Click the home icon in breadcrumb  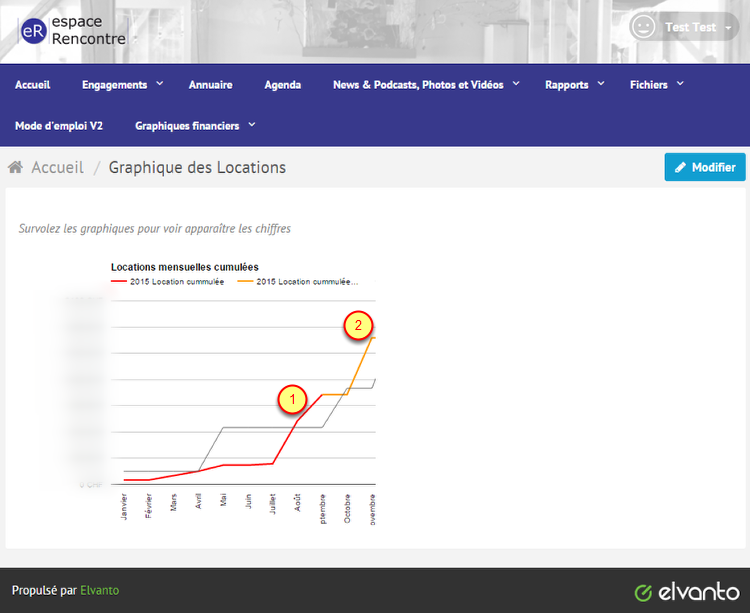pos(16,167)
